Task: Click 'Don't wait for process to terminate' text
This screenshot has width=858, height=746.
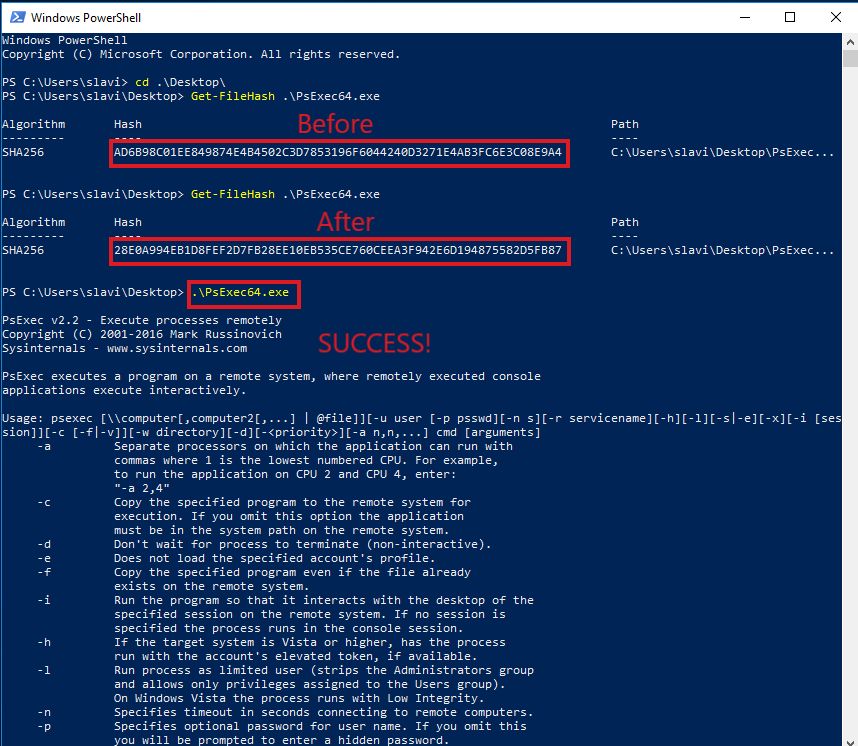Action: 303,544
